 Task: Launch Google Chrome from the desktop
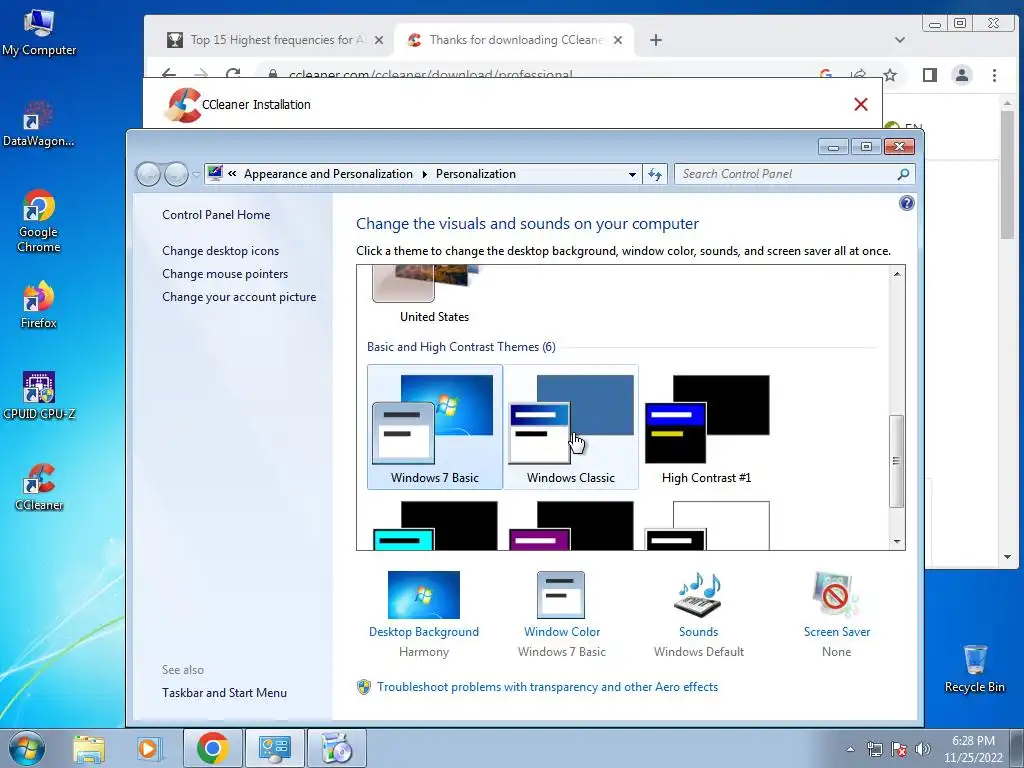(39, 221)
